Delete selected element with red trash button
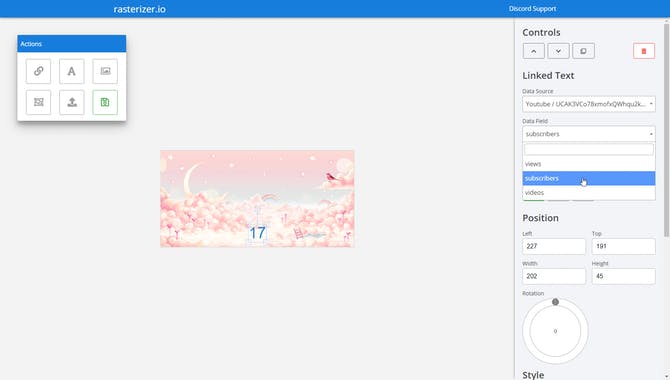This screenshot has height=380, width=670. 644,51
